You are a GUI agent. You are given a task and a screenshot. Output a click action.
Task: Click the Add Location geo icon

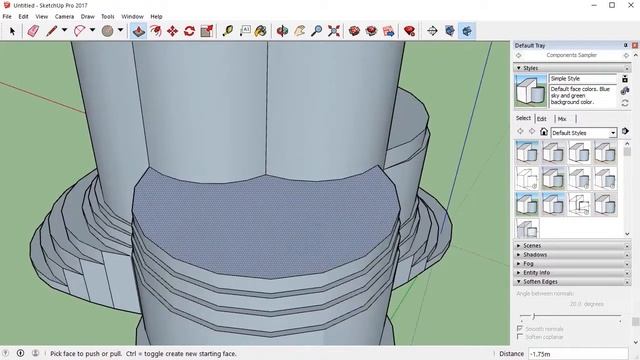point(432,31)
